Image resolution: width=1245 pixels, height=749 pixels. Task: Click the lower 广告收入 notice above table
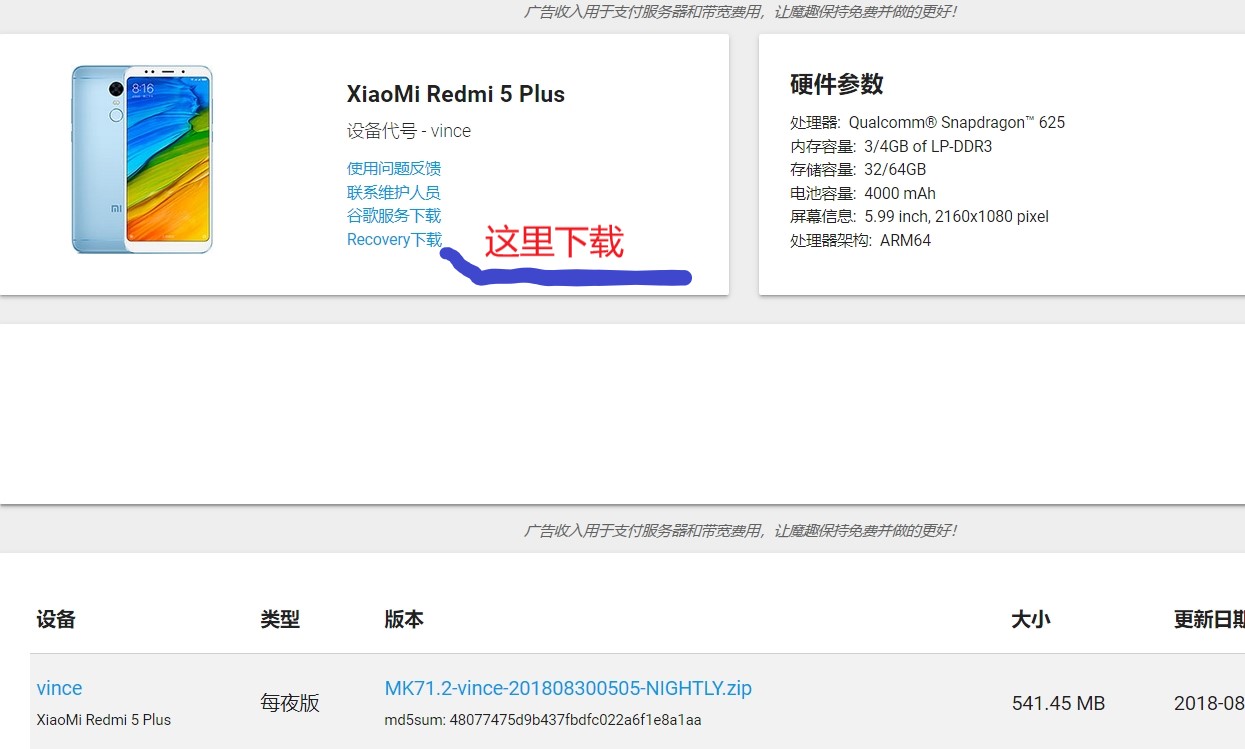pos(740,530)
